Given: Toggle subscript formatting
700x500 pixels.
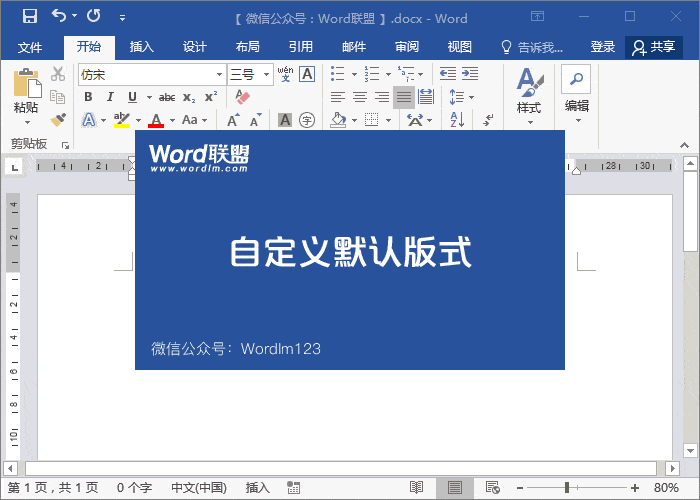Looking at the screenshot, I should [x=189, y=97].
